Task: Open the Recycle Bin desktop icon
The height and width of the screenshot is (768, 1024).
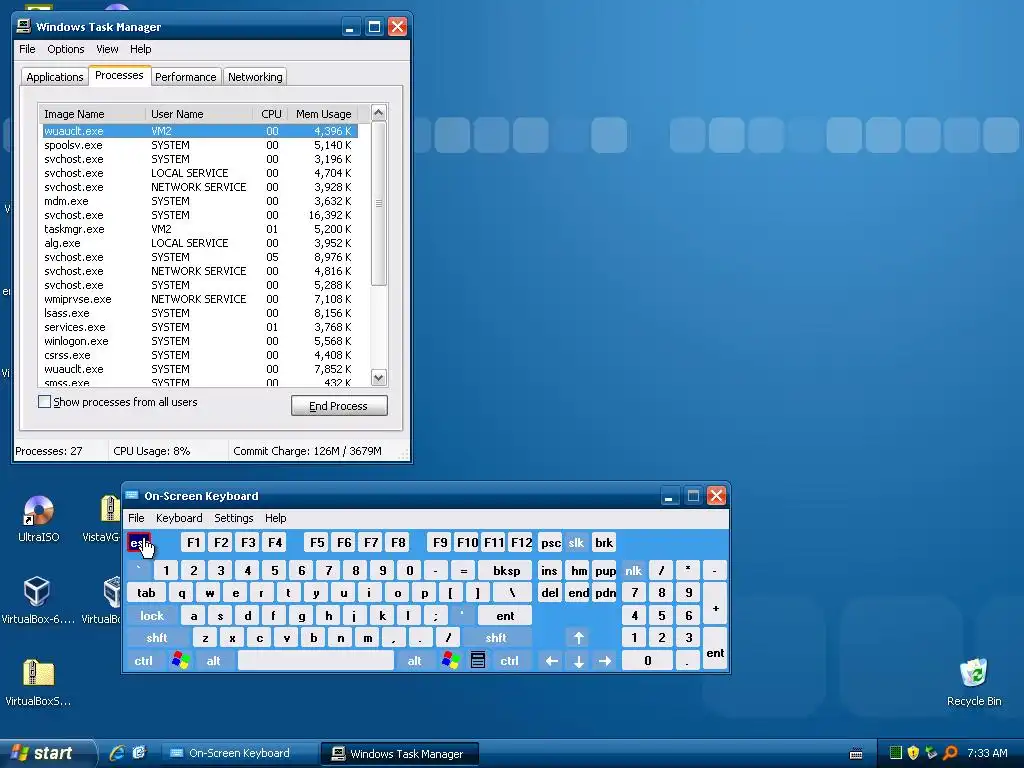Action: (x=974, y=682)
